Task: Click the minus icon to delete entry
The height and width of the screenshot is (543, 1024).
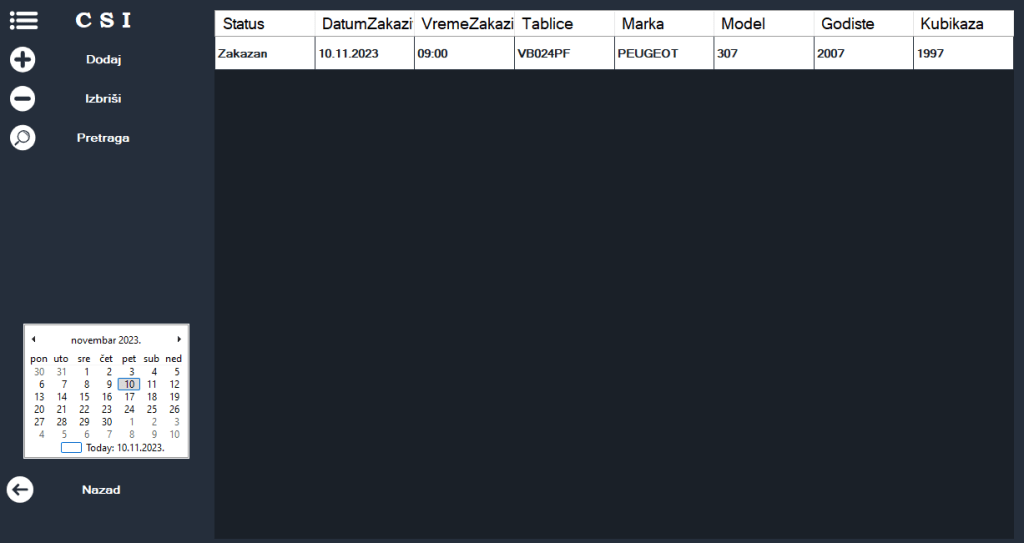Action: pos(22,99)
